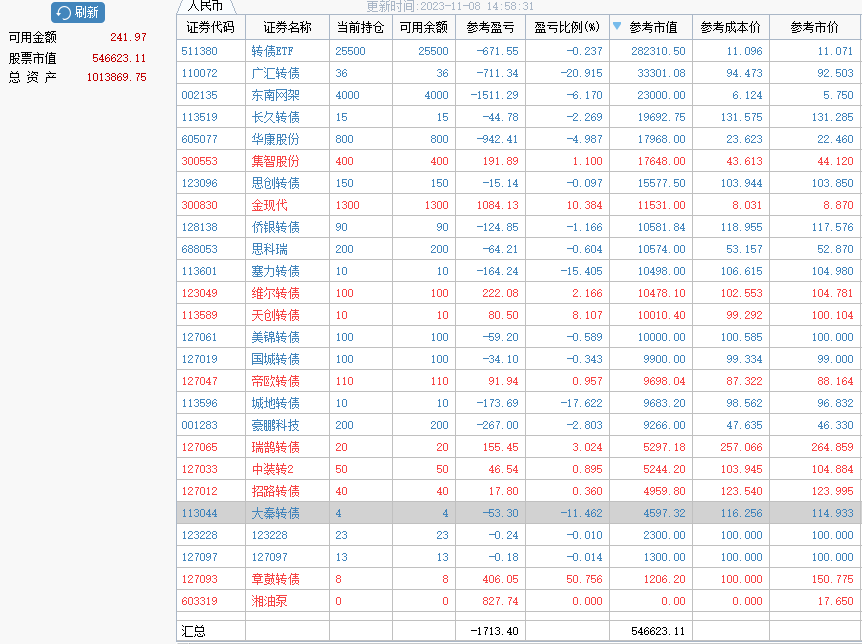Select the 华康股份 row name
This screenshot has height=644, width=862.
pos(275,139)
